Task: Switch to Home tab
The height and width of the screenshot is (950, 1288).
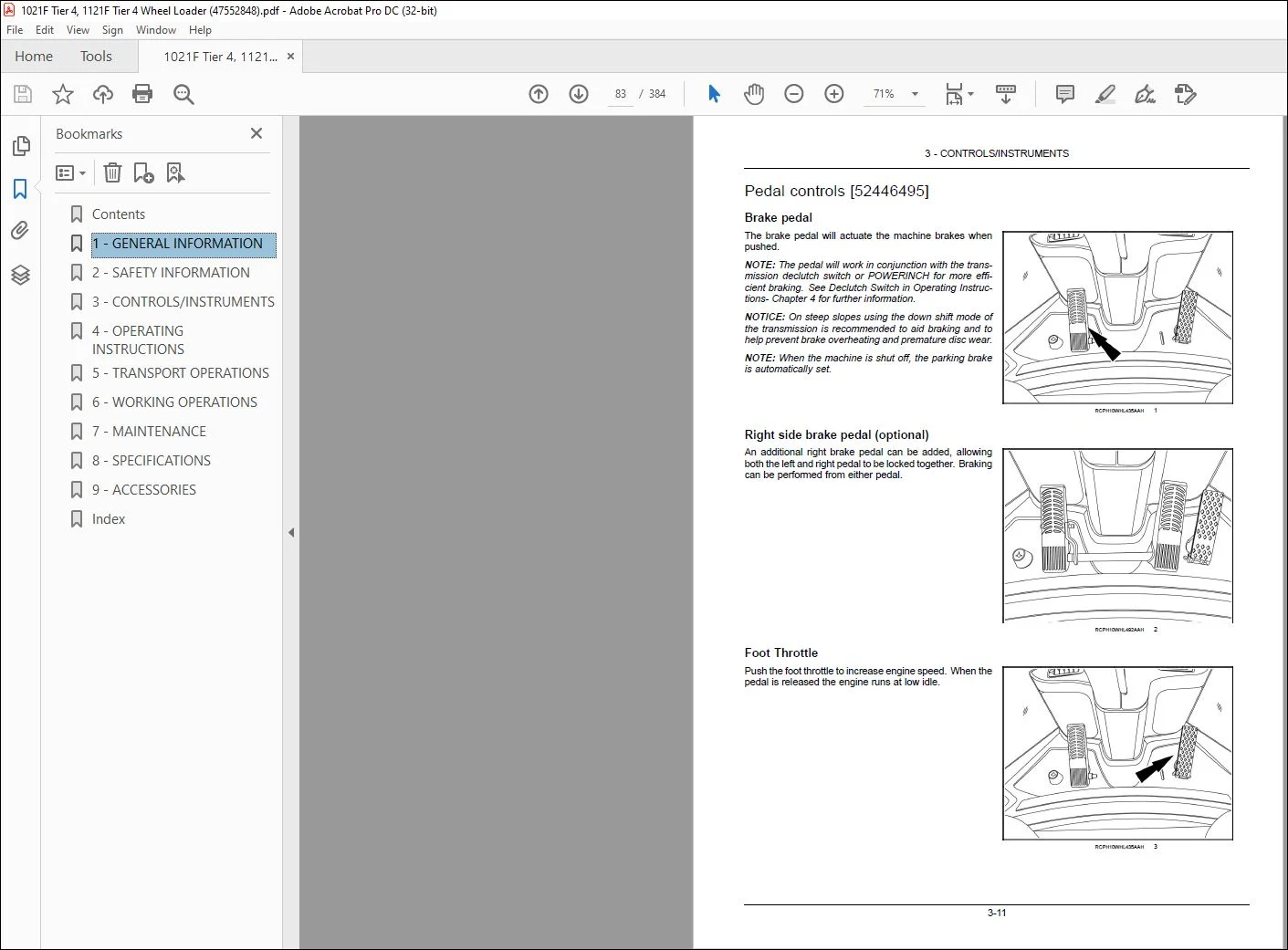Action: (x=34, y=57)
